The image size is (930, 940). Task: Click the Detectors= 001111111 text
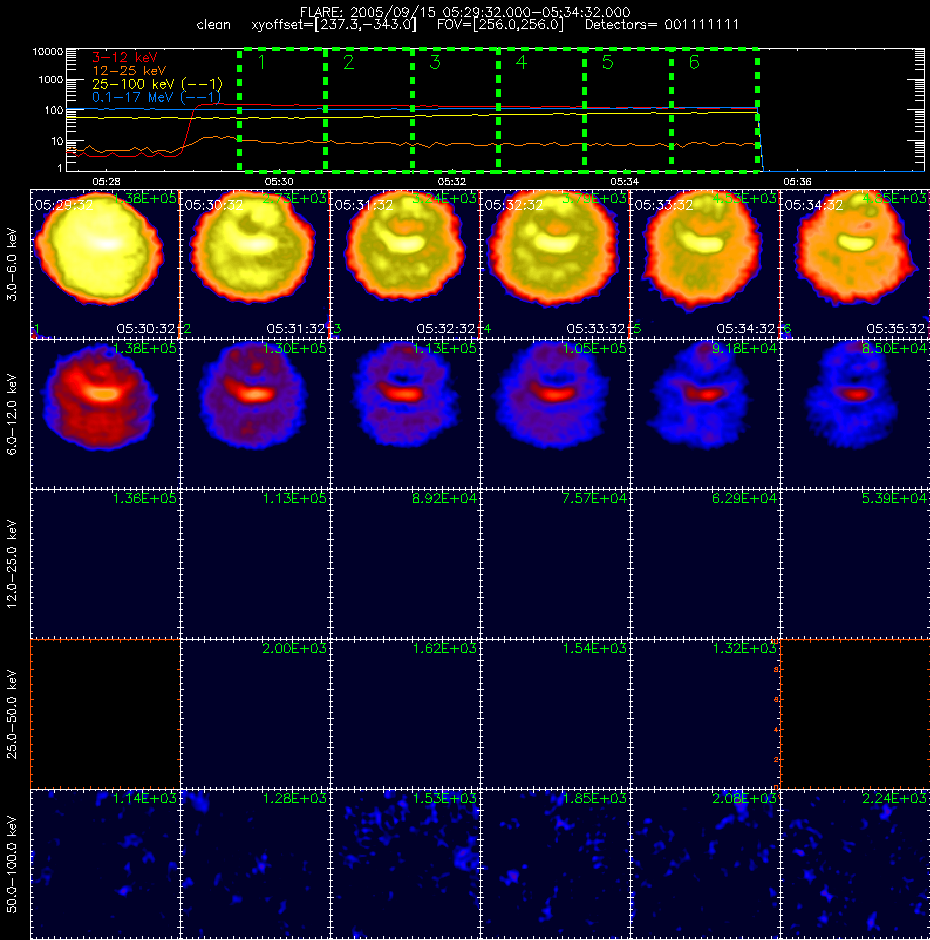[x=662, y=25]
